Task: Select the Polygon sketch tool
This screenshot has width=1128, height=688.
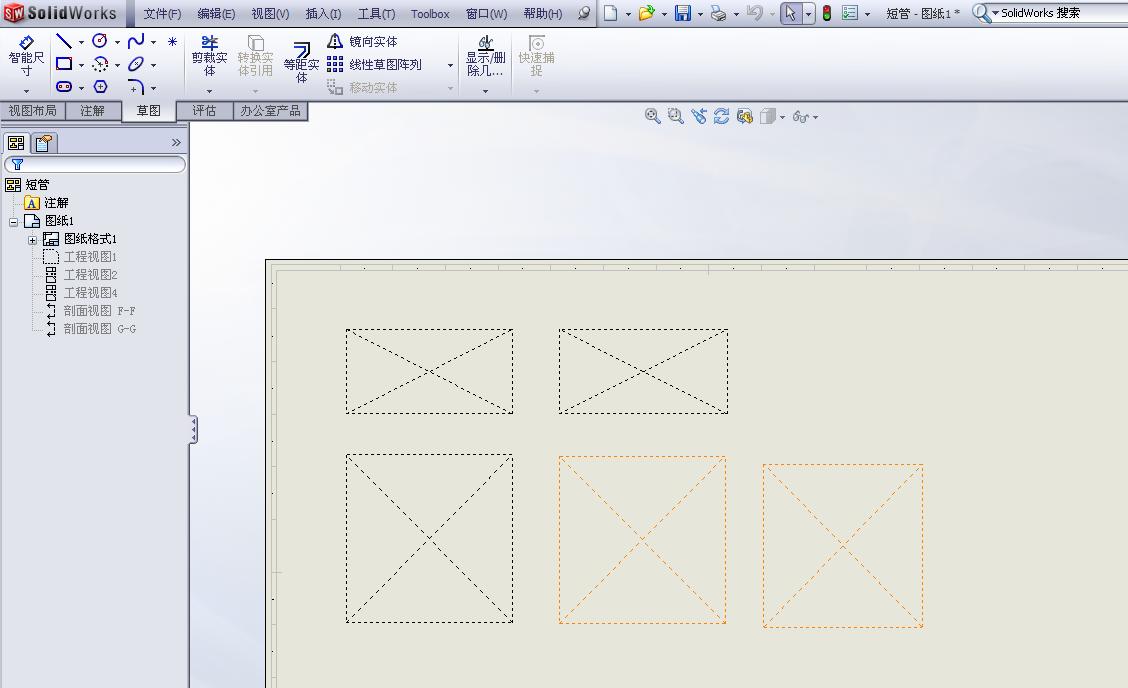Action: [100, 86]
